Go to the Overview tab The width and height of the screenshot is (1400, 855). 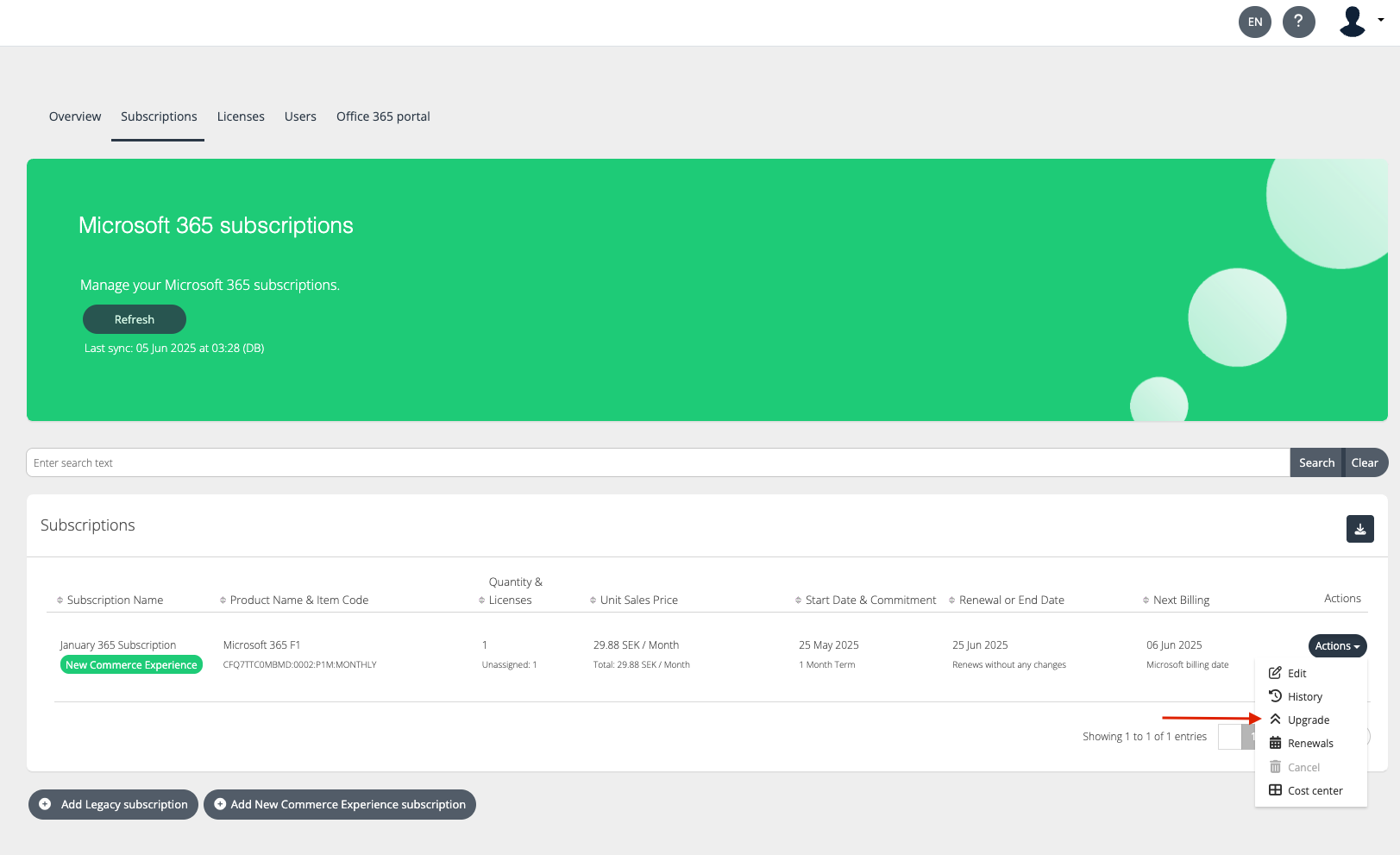point(75,116)
